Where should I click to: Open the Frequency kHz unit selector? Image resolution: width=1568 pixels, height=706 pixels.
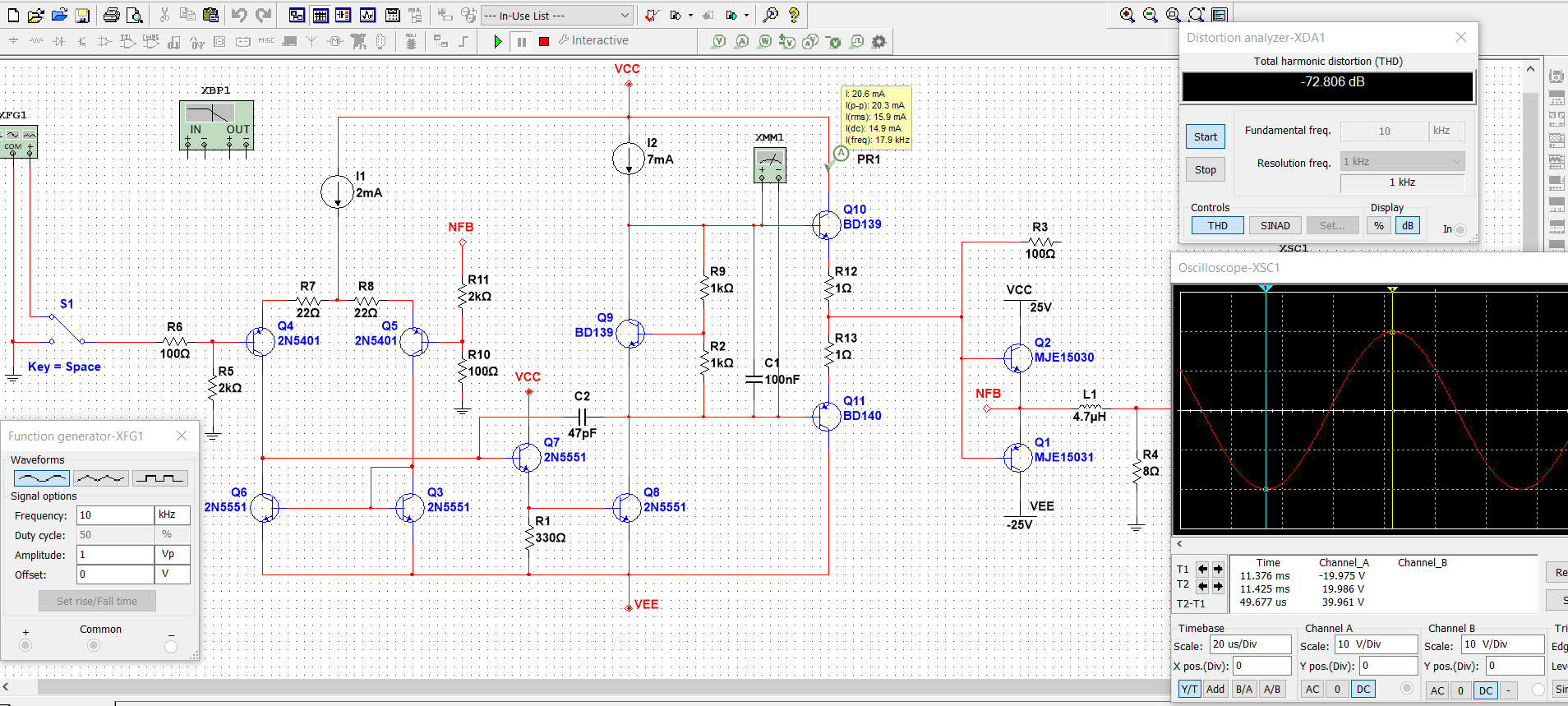click(x=173, y=515)
